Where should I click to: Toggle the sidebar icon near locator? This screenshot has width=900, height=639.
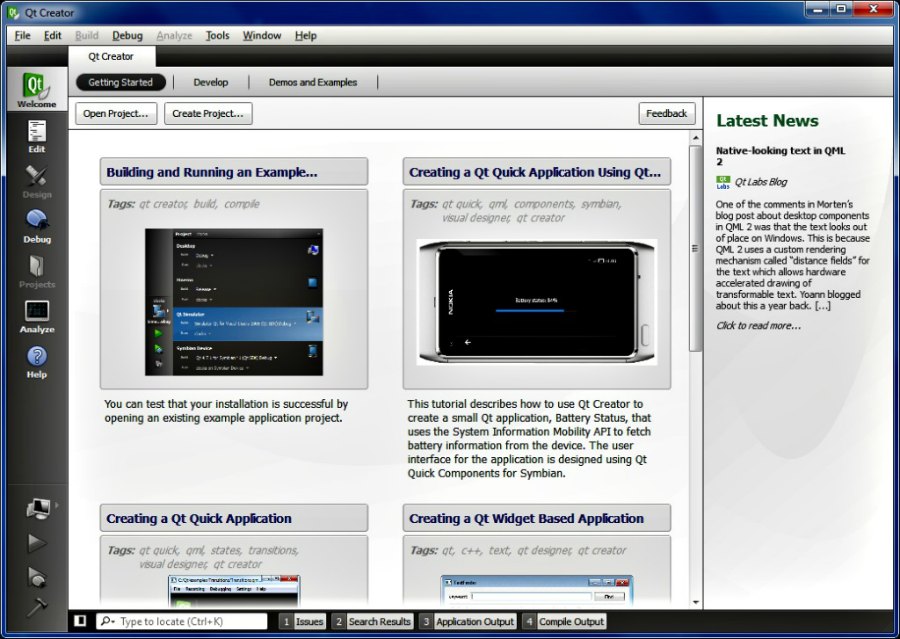pyautogui.click(x=80, y=621)
